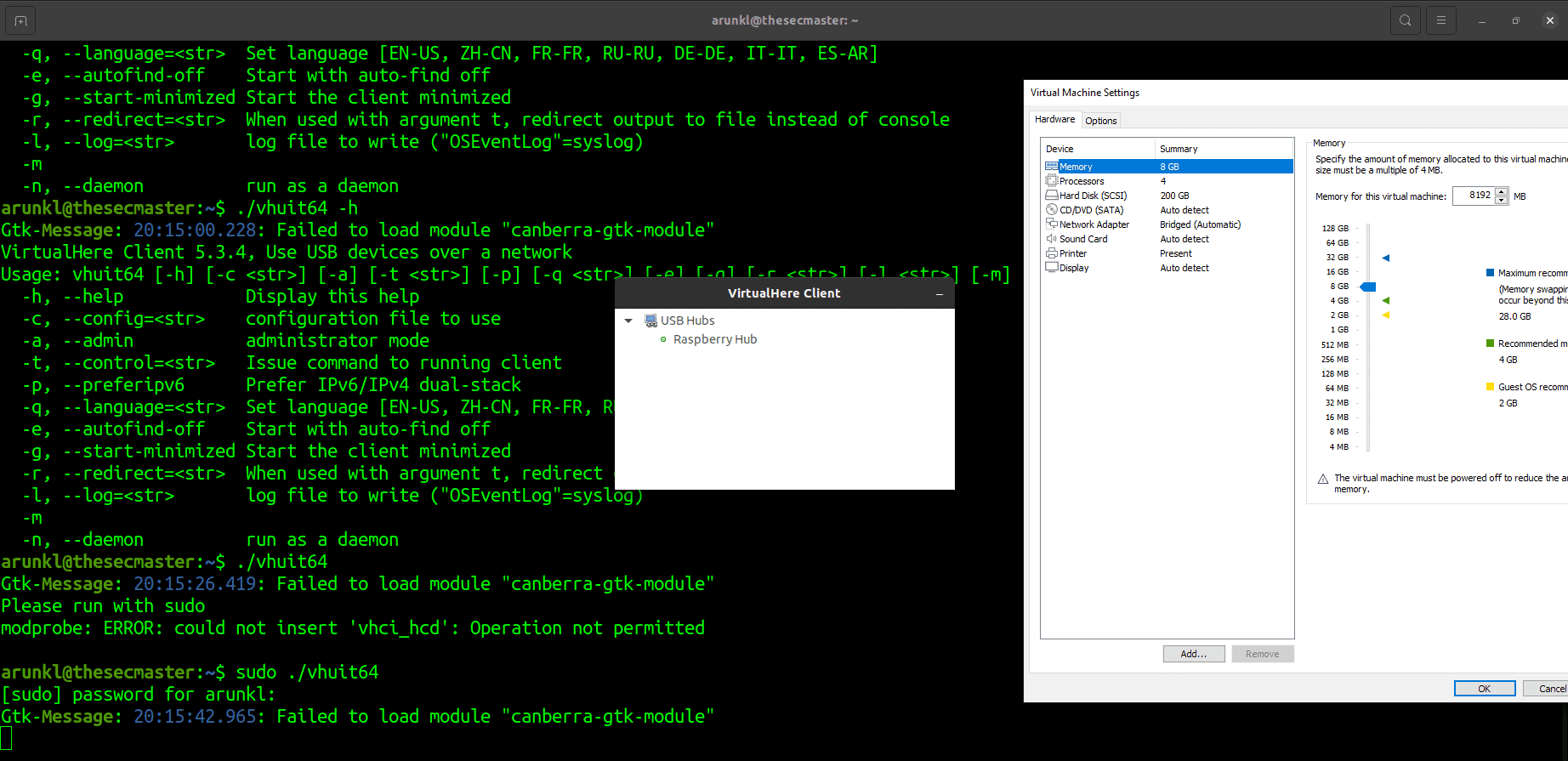Click the blue maximum memory marker arrow
The height and width of the screenshot is (761, 1568).
(x=1386, y=258)
